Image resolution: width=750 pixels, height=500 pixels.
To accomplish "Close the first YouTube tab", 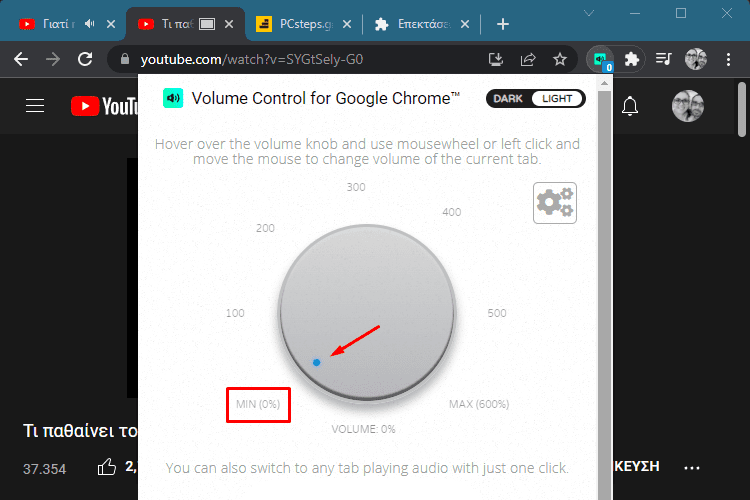I will pos(110,24).
